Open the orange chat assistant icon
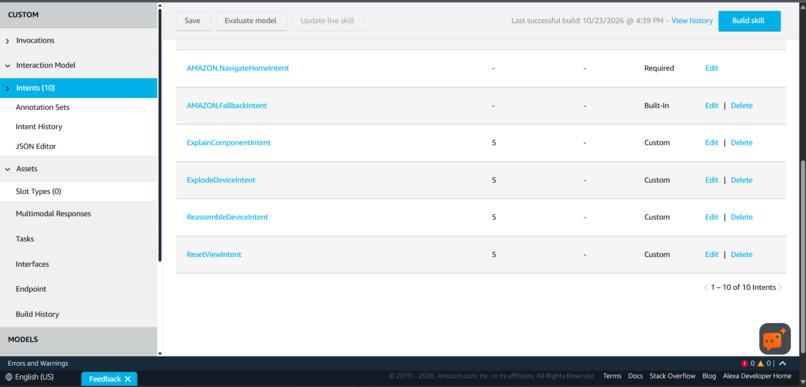This screenshot has width=806, height=387. point(775,339)
